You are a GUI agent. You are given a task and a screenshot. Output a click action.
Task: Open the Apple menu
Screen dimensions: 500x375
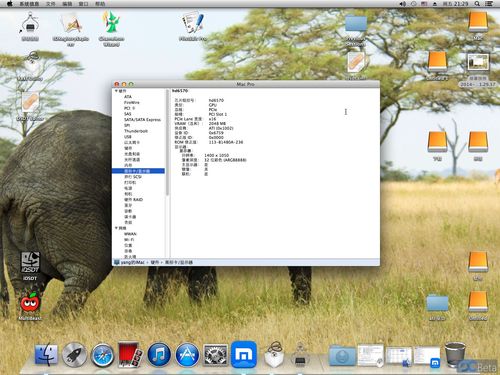point(10,4)
